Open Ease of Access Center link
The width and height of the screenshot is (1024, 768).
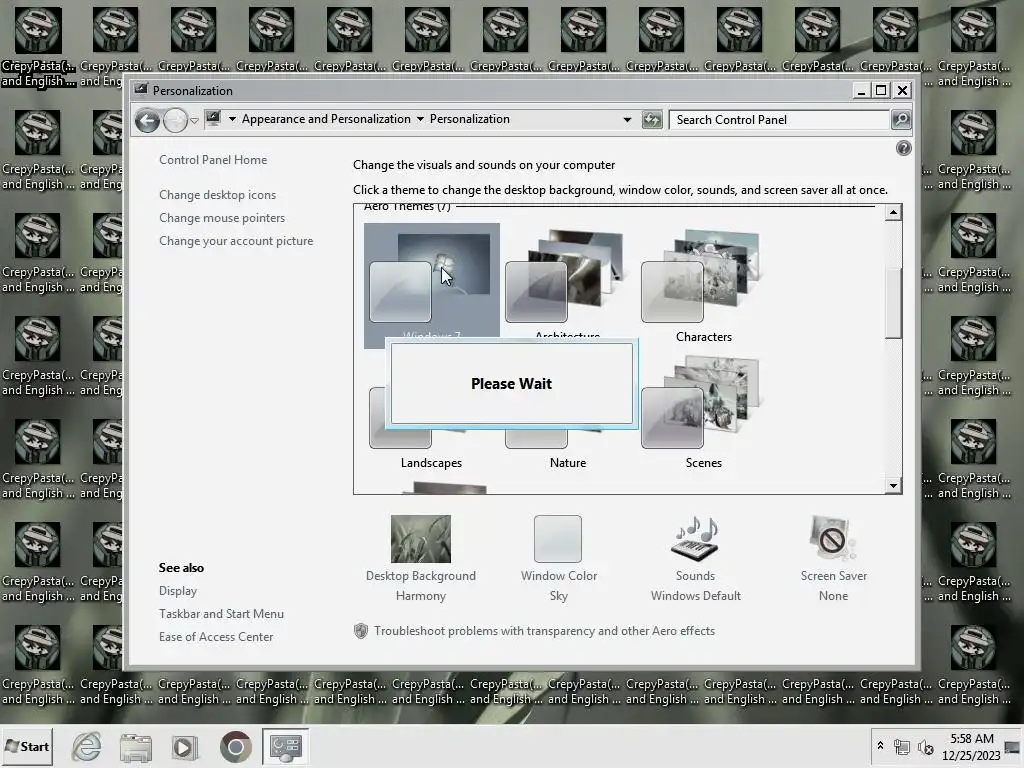216,637
